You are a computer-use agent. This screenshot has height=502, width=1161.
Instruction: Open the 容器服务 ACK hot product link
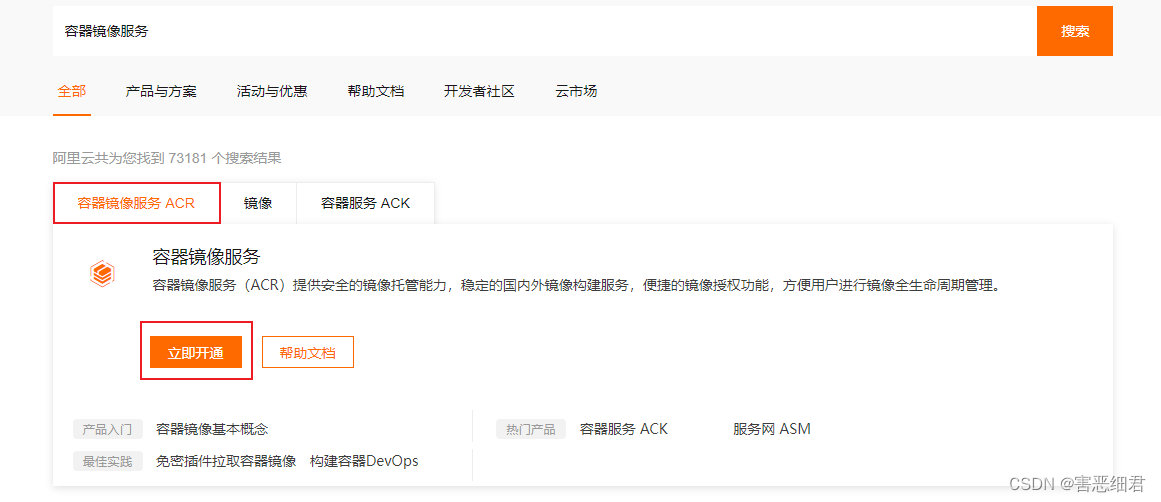(623, 429)
